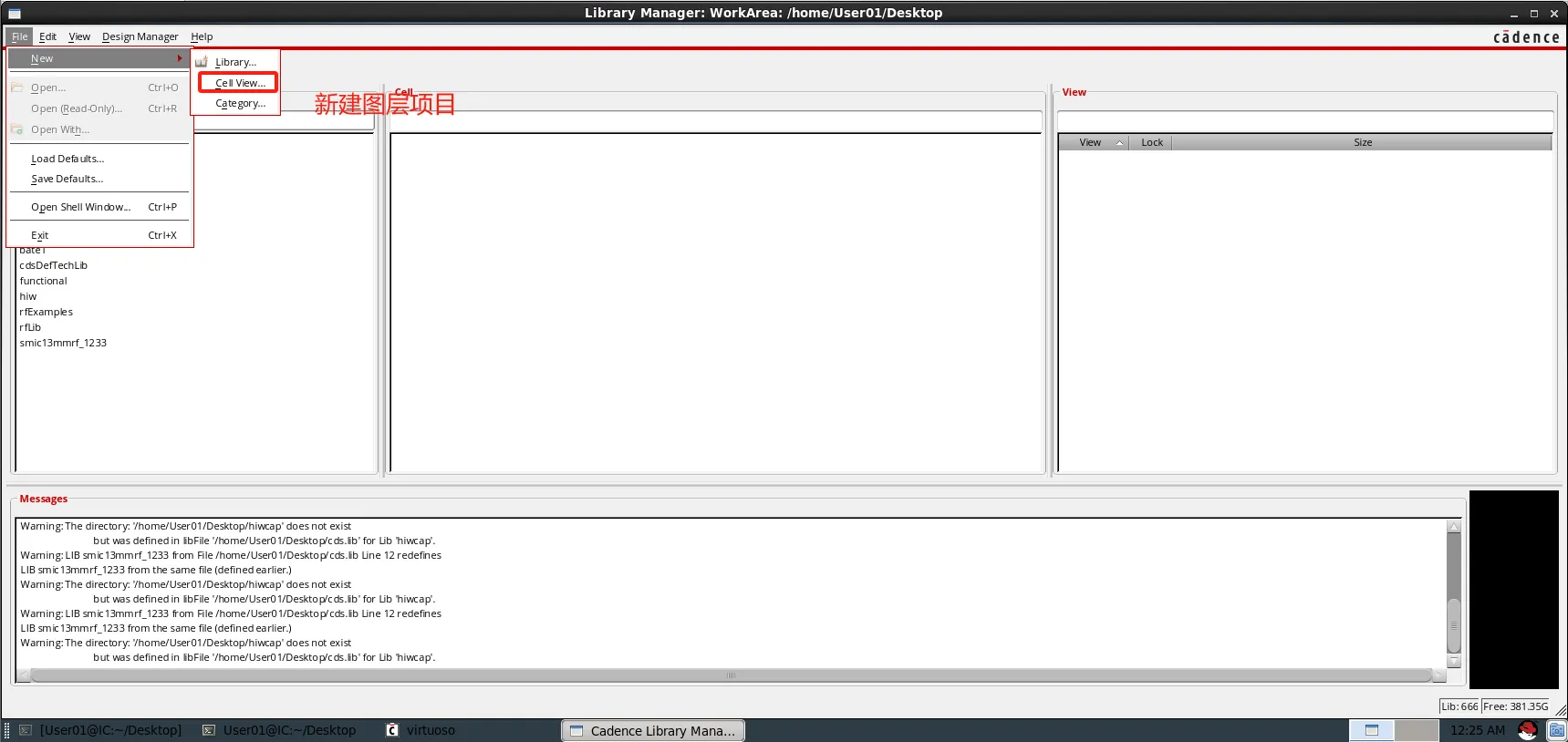Click Open Shell Window menu entry
This screenshot has width=1568, height=742.
[80, 207]
